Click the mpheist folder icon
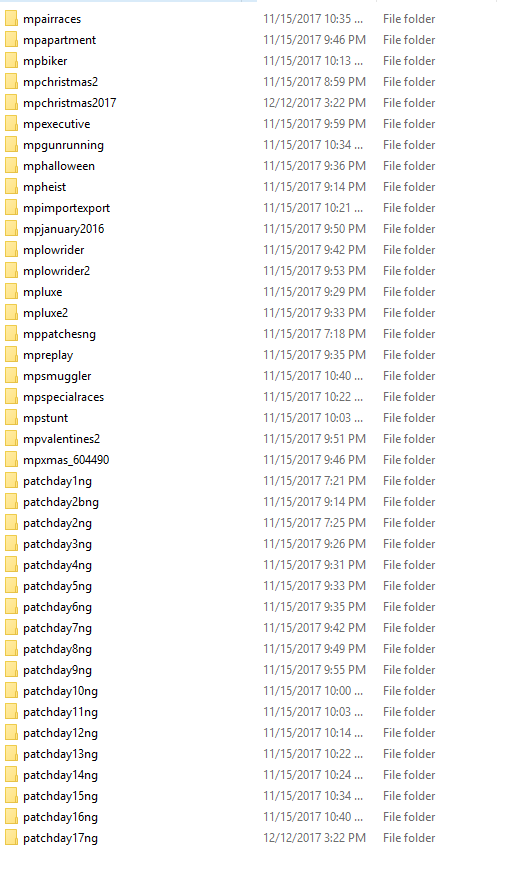514x878 pixels. (11, 187)
